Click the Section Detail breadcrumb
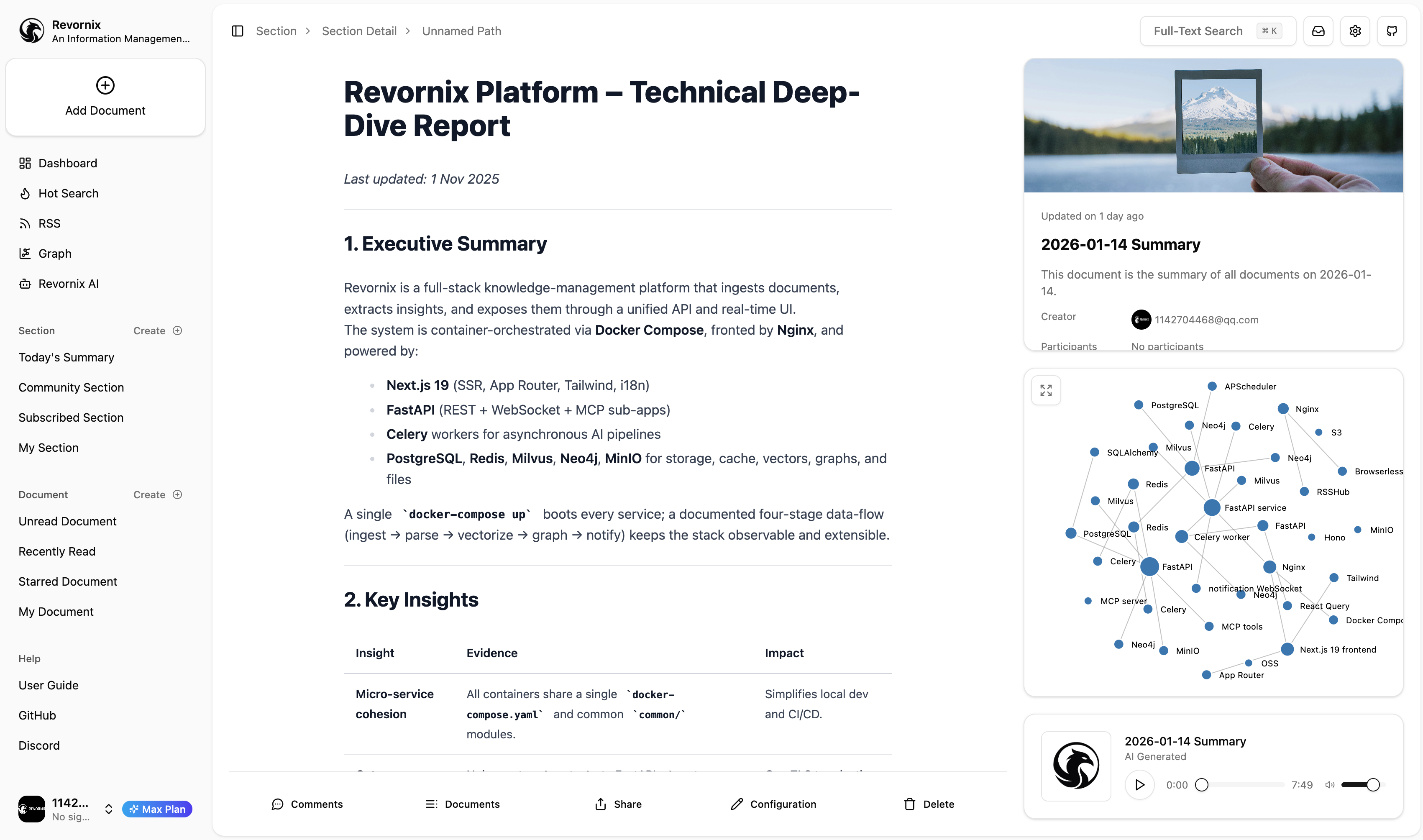Viewport: 1423px width, 840px height. tap(359, 31)
